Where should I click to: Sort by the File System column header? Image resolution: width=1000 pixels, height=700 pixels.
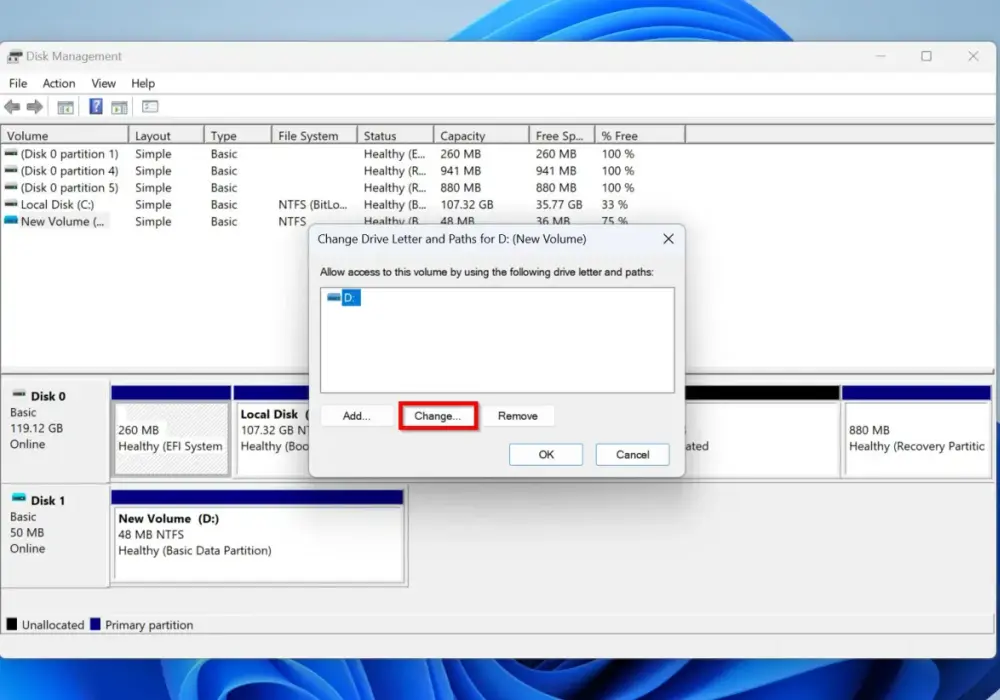coord(314,135)
